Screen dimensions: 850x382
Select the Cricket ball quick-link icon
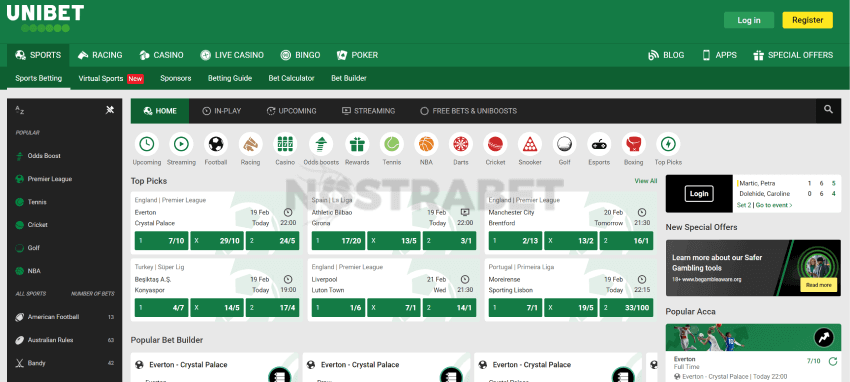tap(495, 144)
